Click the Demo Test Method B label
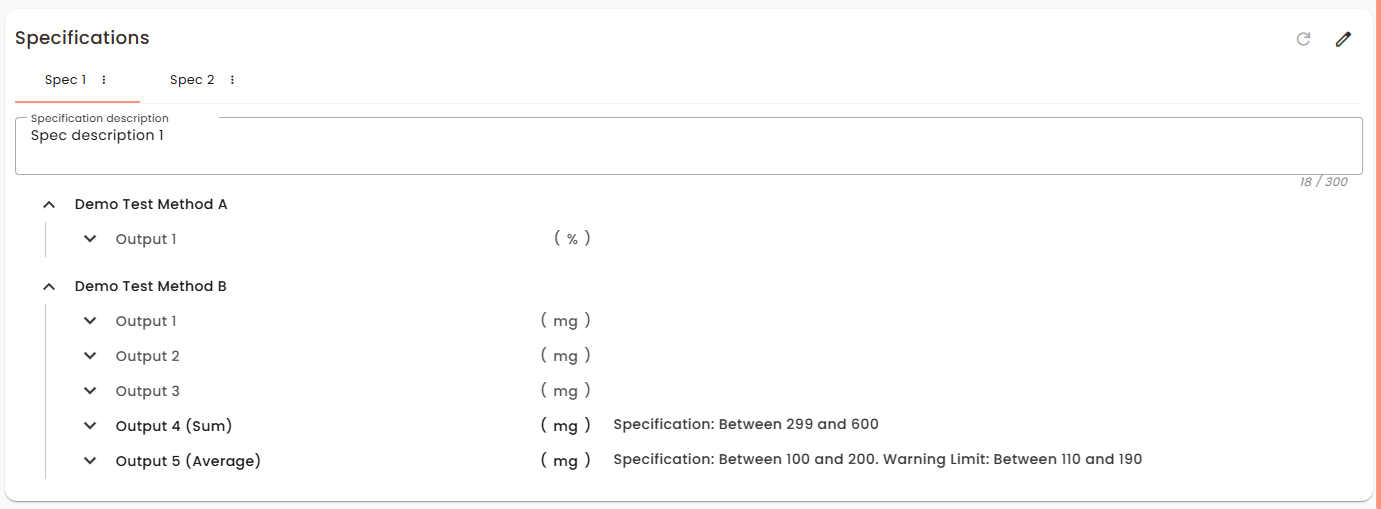Screen dimensions: 1381x509 click(x=151, y=286)
